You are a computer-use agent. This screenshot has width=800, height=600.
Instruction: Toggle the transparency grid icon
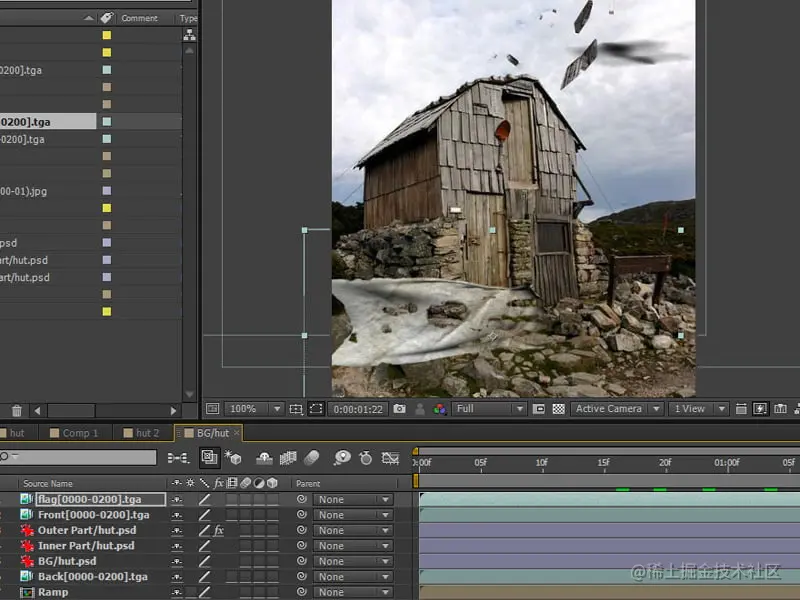(558, 409)
